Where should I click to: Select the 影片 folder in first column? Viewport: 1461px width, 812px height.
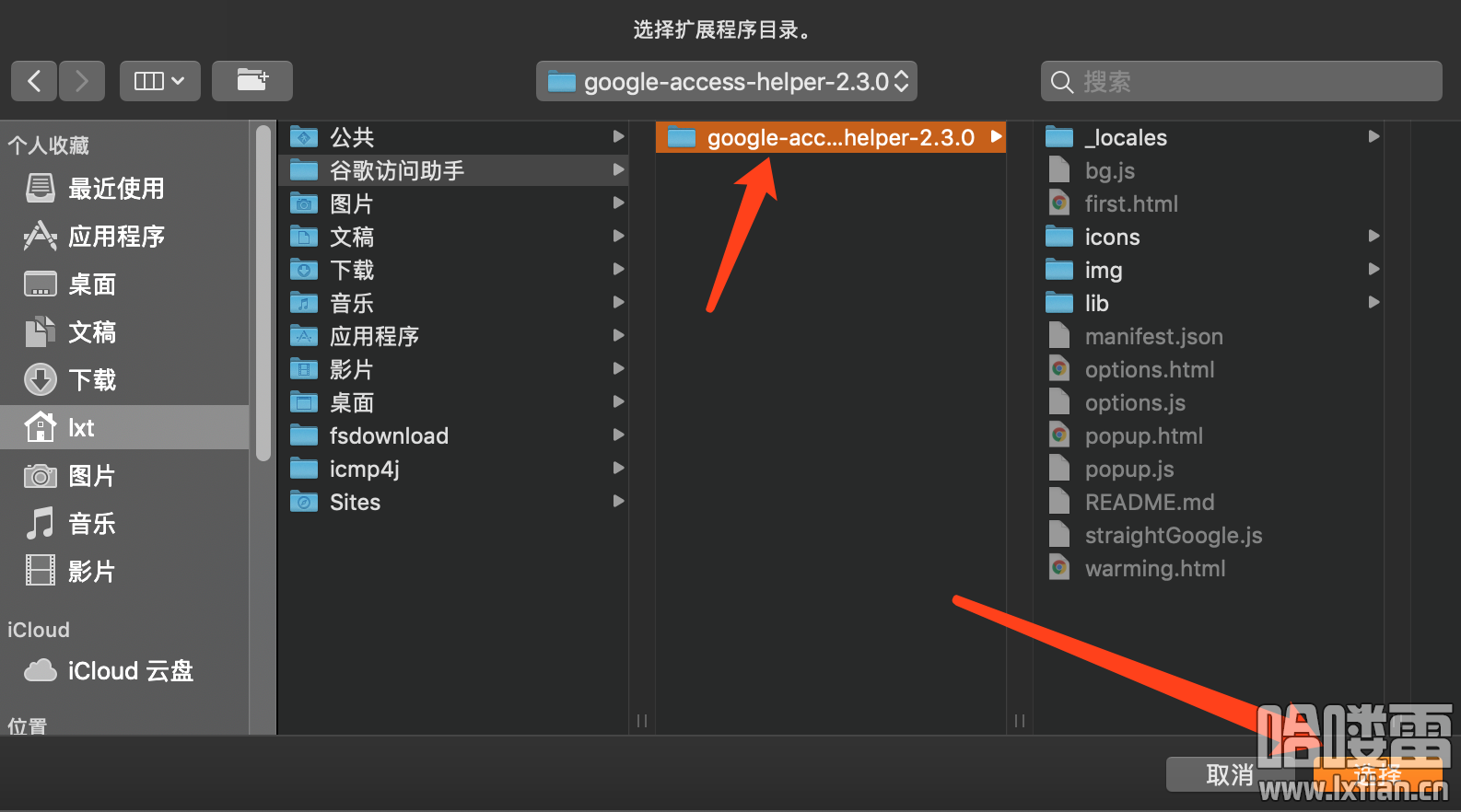pyautogui.click(x=453, y=369)
